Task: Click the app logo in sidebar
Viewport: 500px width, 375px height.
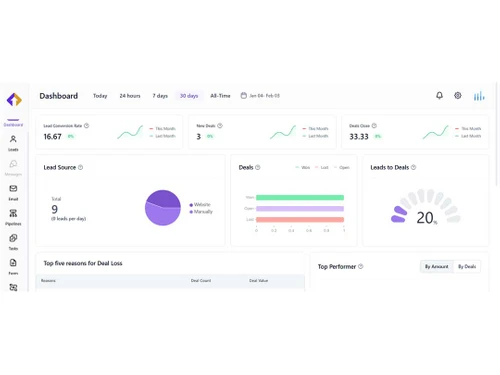Action: pyautogui.click(x=14, y=99)
